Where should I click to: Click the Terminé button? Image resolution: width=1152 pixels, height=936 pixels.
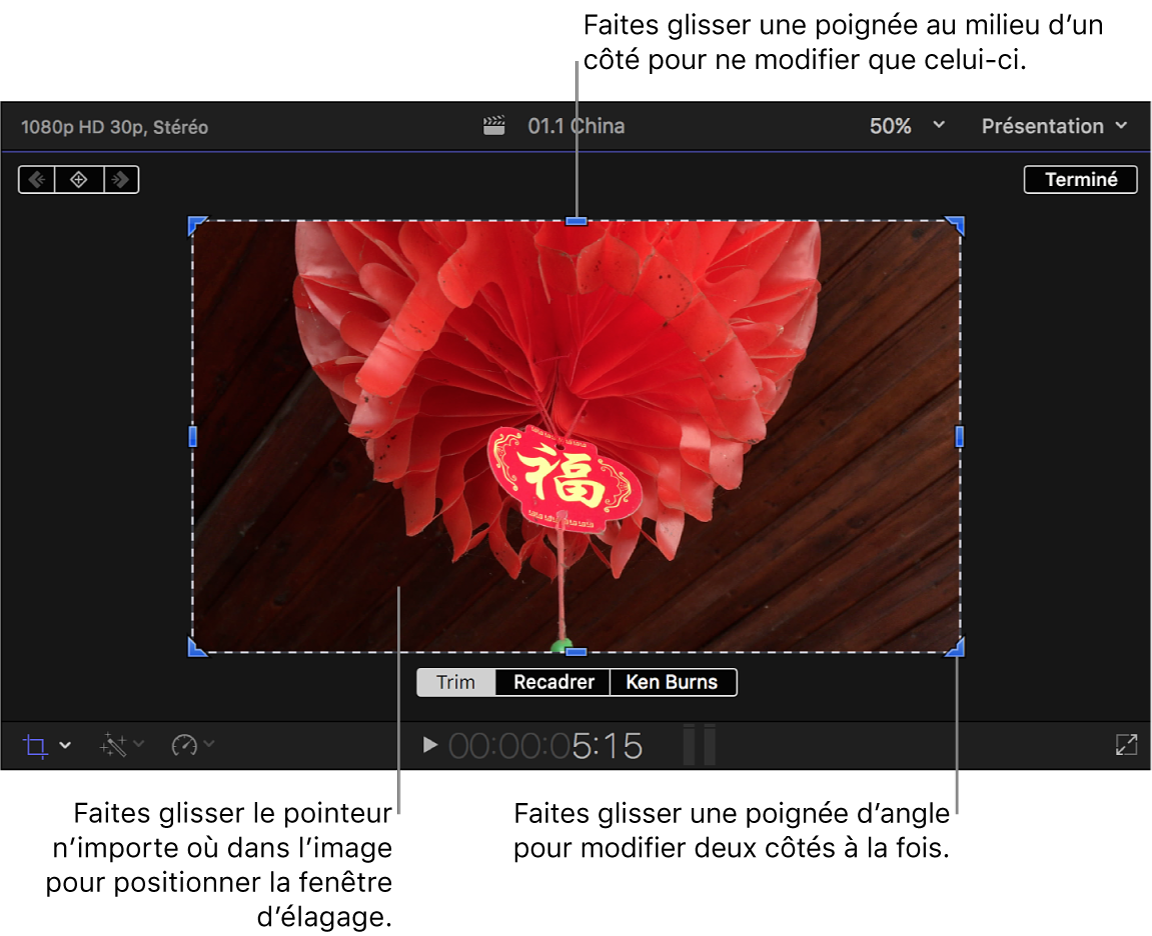tap(1080, 180)
